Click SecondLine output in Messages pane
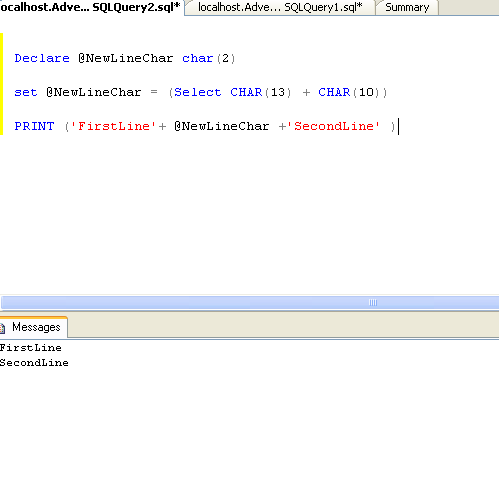 coord(34,363)
